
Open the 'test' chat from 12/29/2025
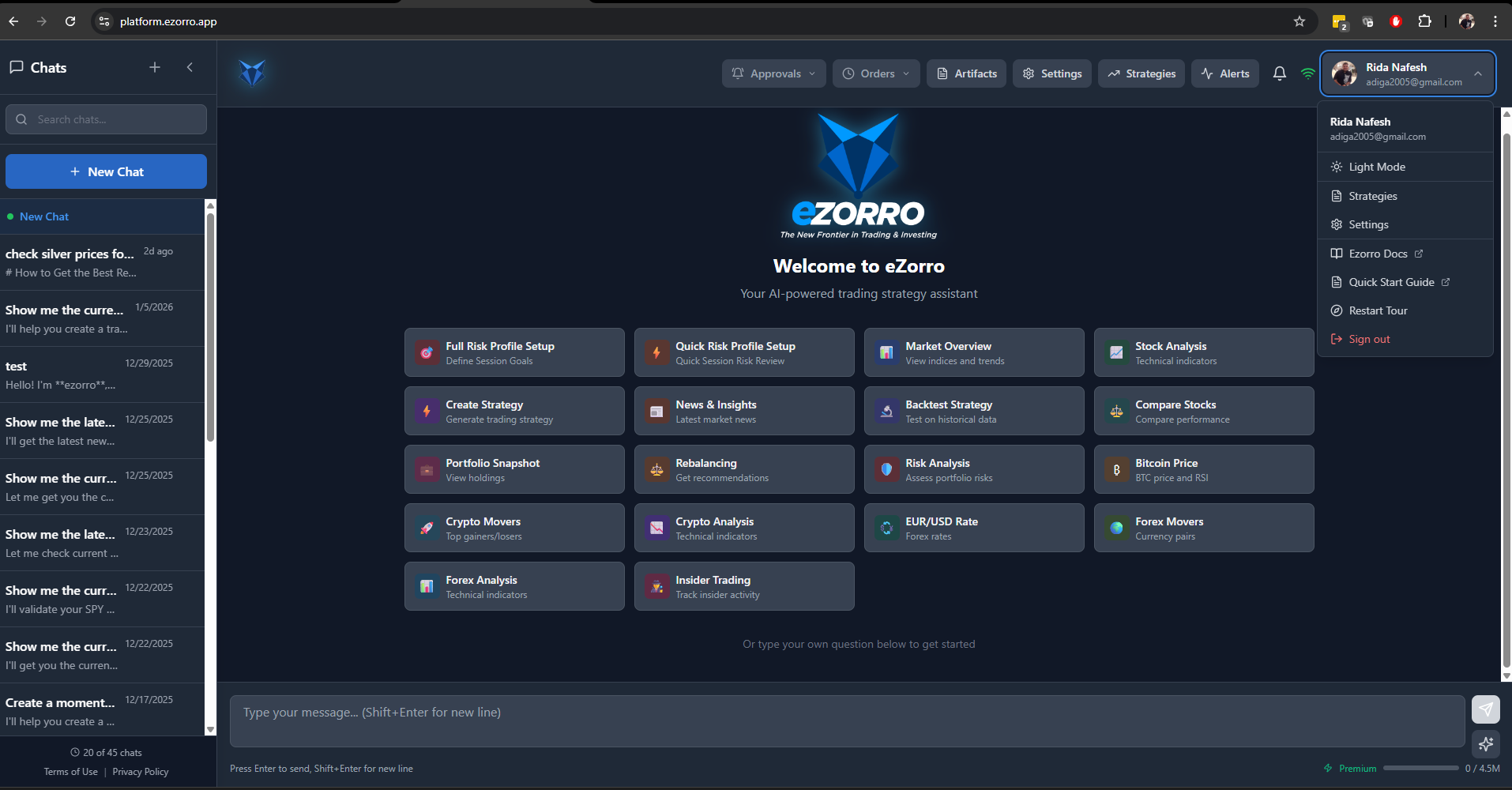pyautogui.click(x=103, y=374)
